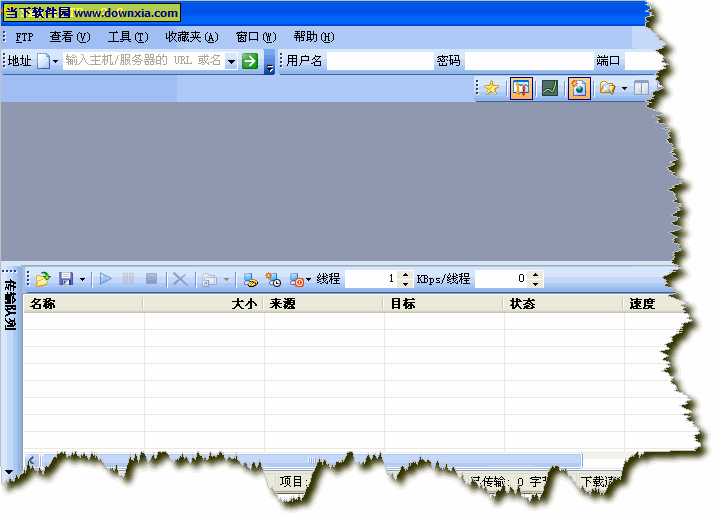Image resolution: width=713 pixels, height=514 pixels.
Task: Click the folder browse icon in toolbar
Action: coord(606,88)
